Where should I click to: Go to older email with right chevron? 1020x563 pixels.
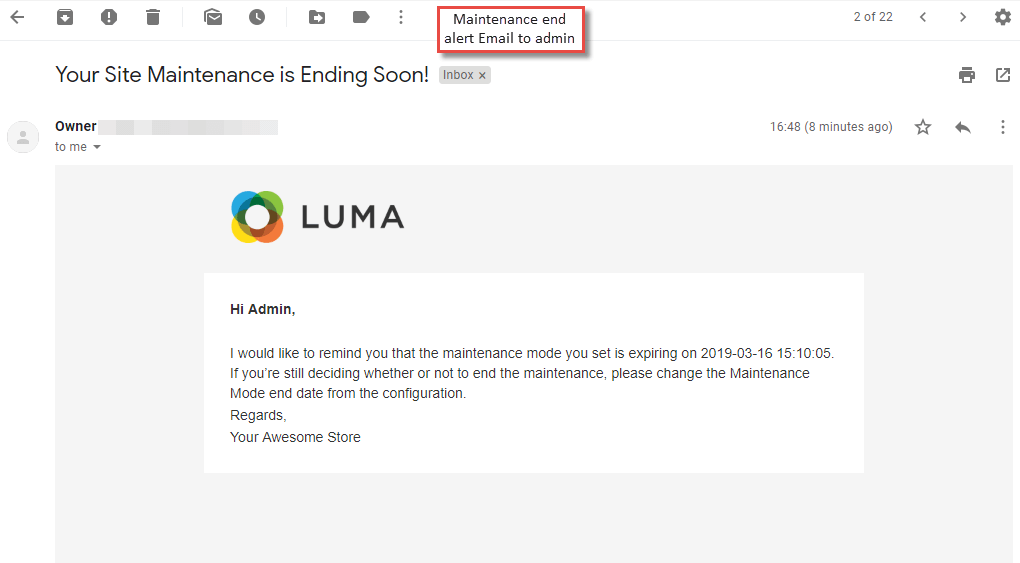963,17
